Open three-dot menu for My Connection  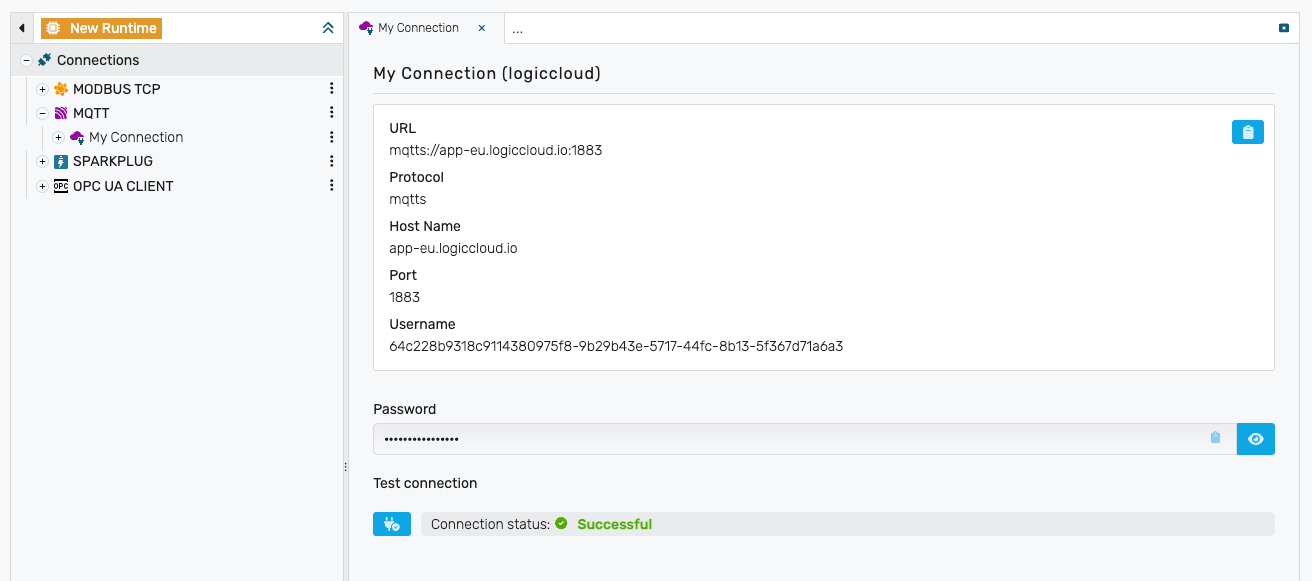[x=332, y=137]
